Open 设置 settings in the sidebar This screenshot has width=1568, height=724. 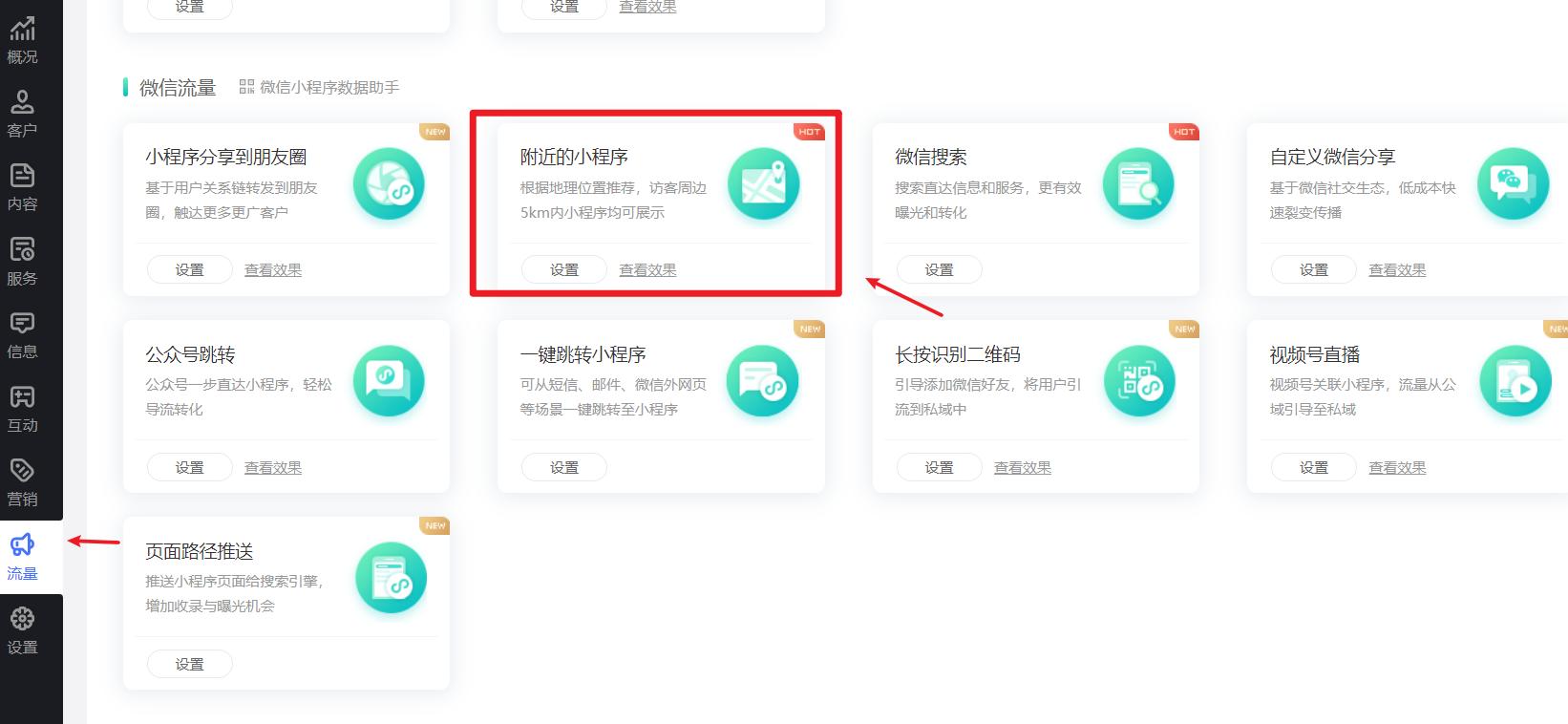[22, 630]
